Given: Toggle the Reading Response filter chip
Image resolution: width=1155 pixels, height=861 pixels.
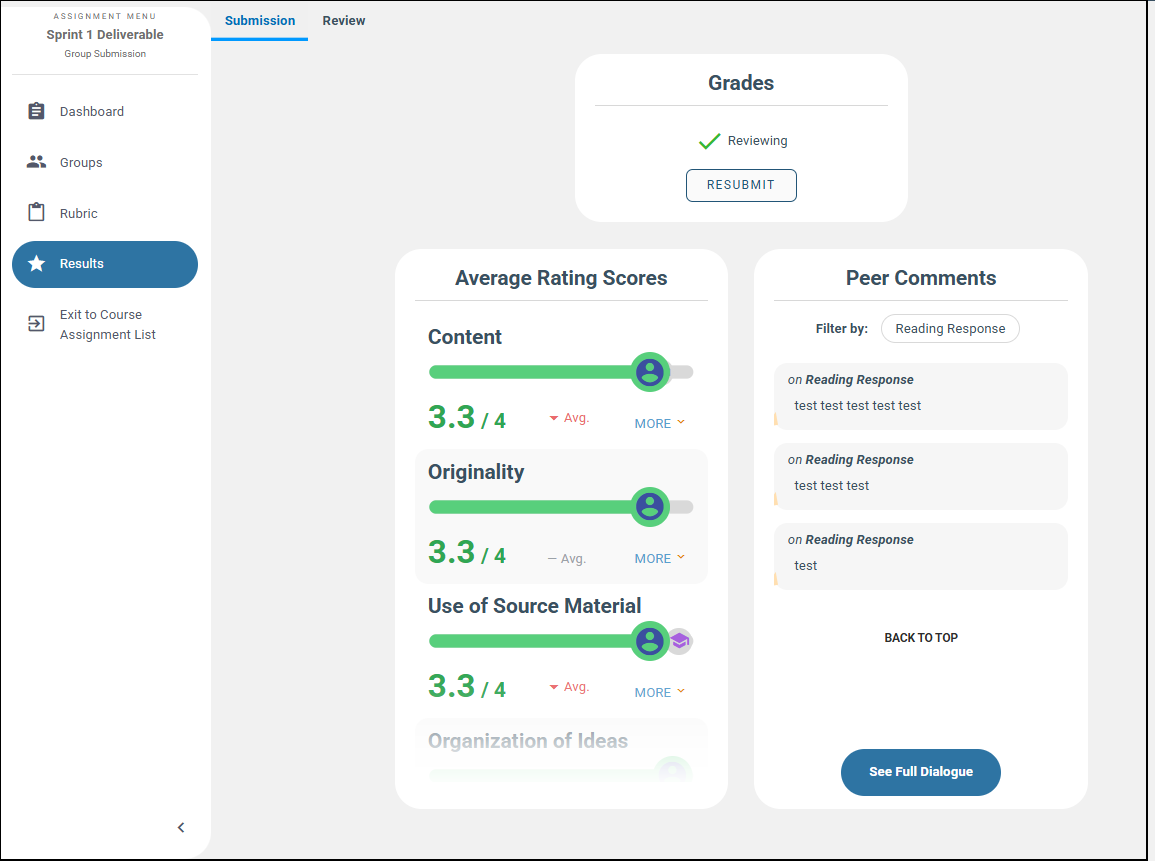Looking at the screenshot, I should [949, 329].
